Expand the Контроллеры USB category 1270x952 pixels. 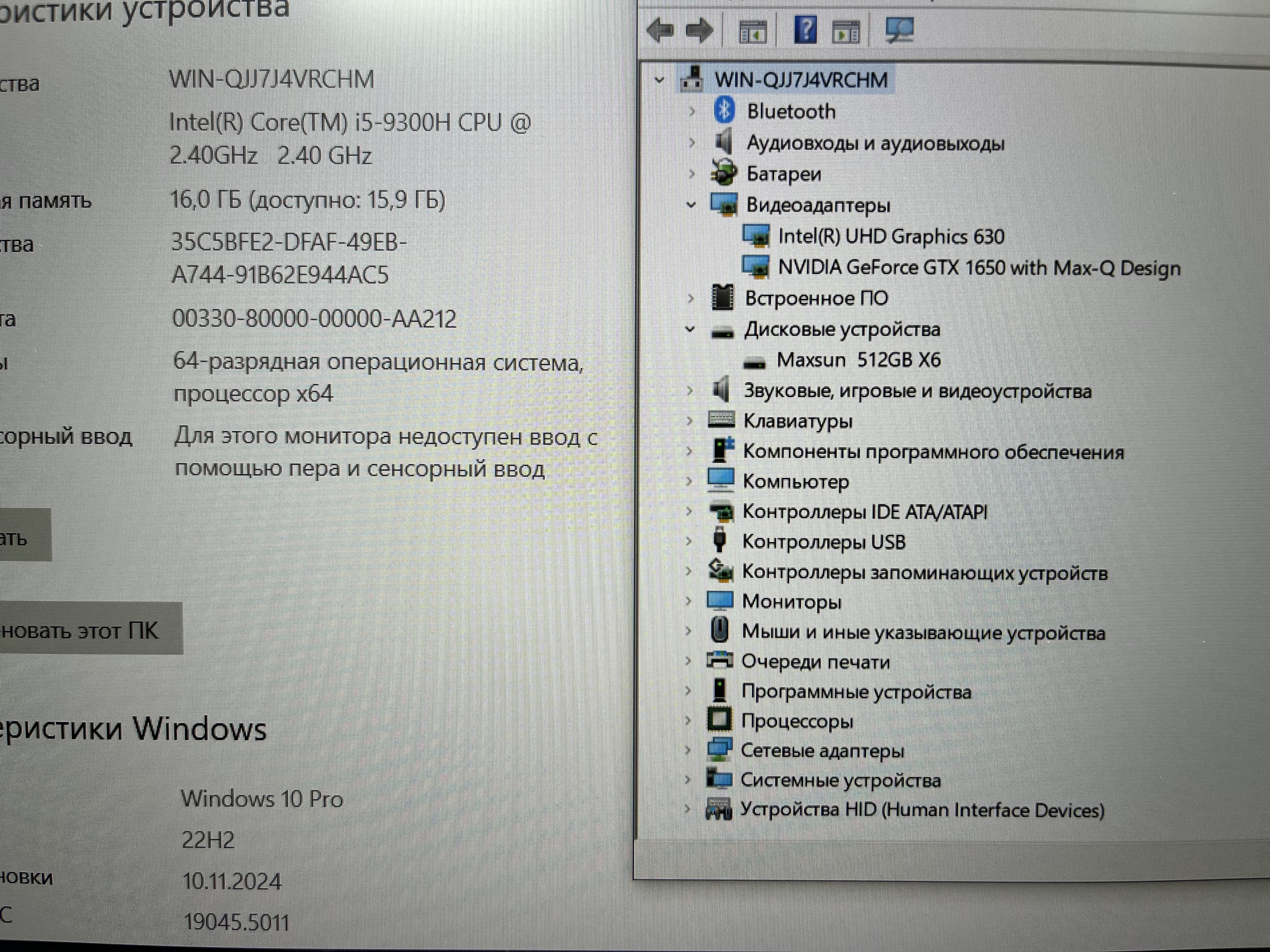point(689,541)
